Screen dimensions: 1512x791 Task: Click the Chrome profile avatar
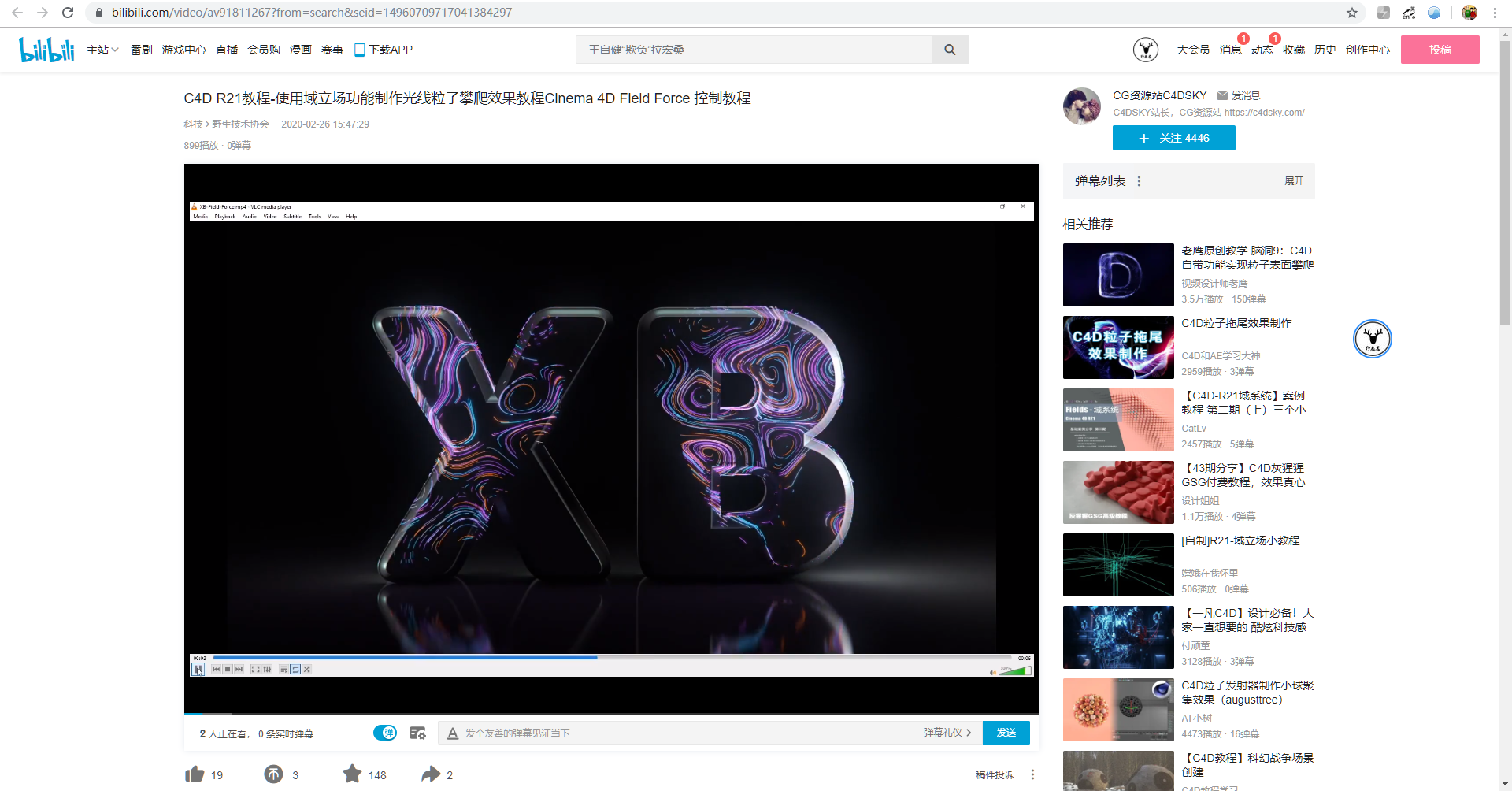[x=1469, y=13]
